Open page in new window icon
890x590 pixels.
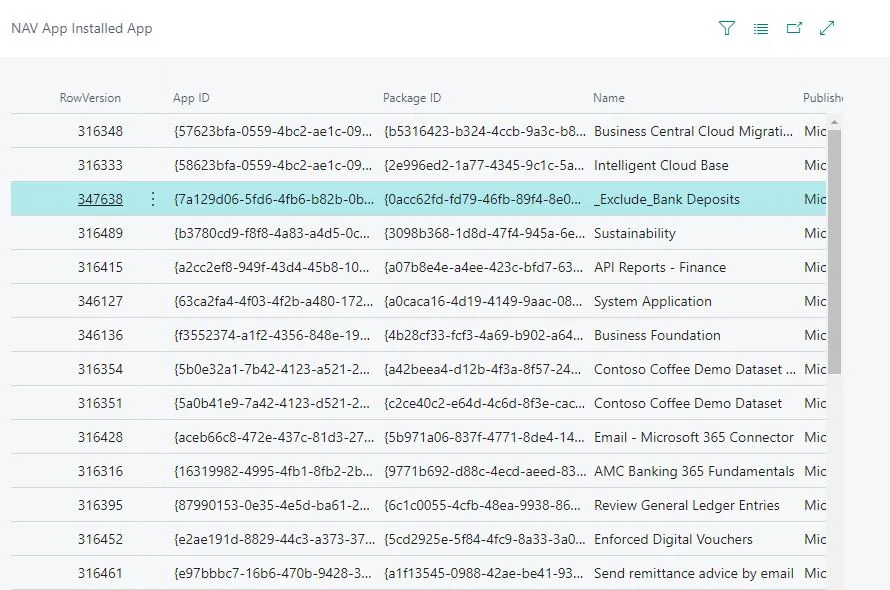794,28
